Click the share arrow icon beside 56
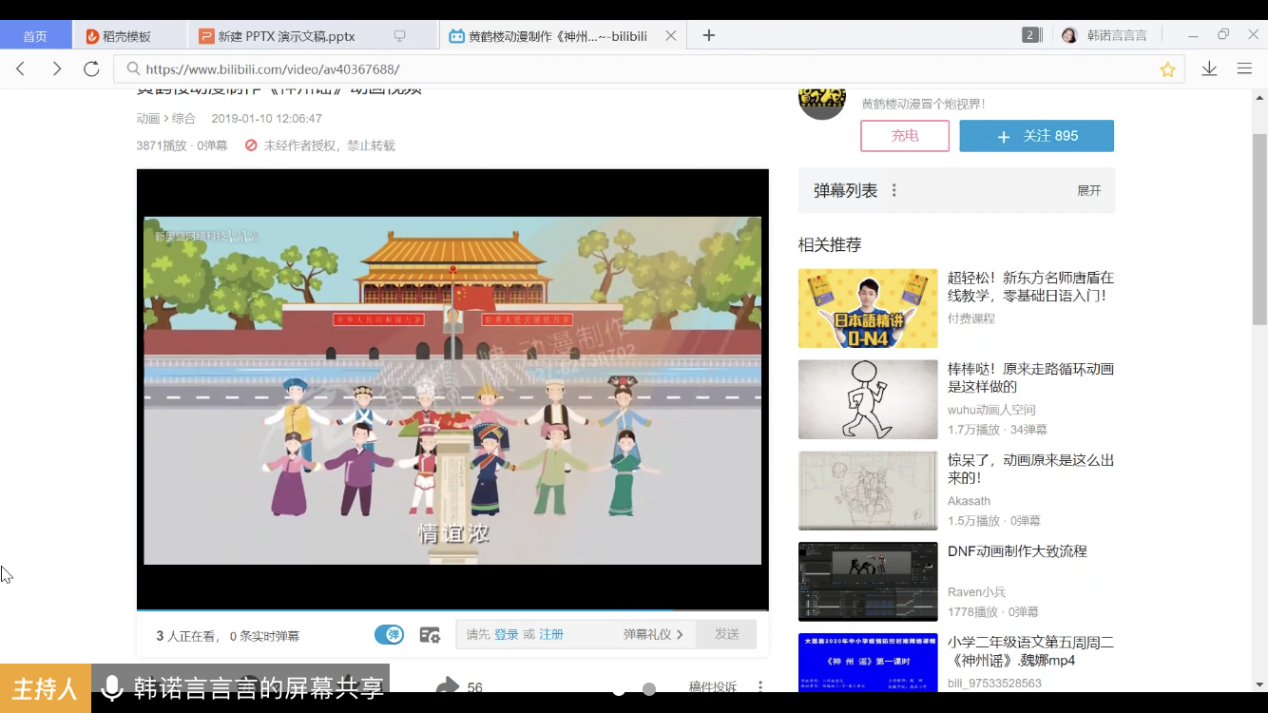The height and width of the screenshot is (713, 1268). coord(447,687)
